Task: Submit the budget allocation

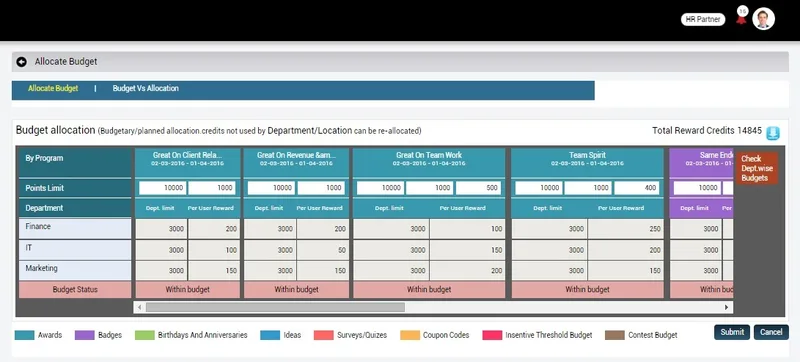Action: (732, 332)
